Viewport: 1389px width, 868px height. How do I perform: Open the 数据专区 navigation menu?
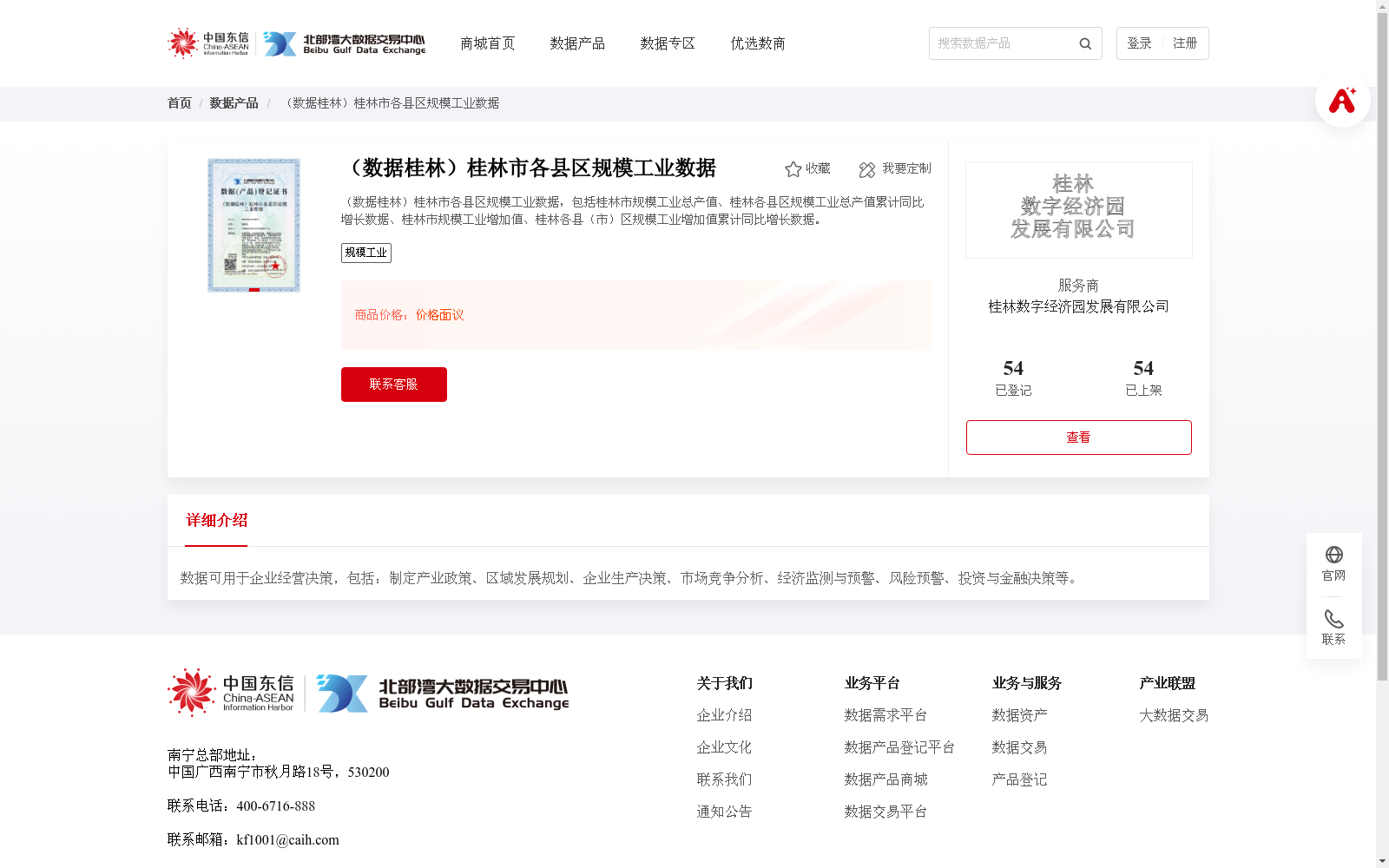coord(668,43)
